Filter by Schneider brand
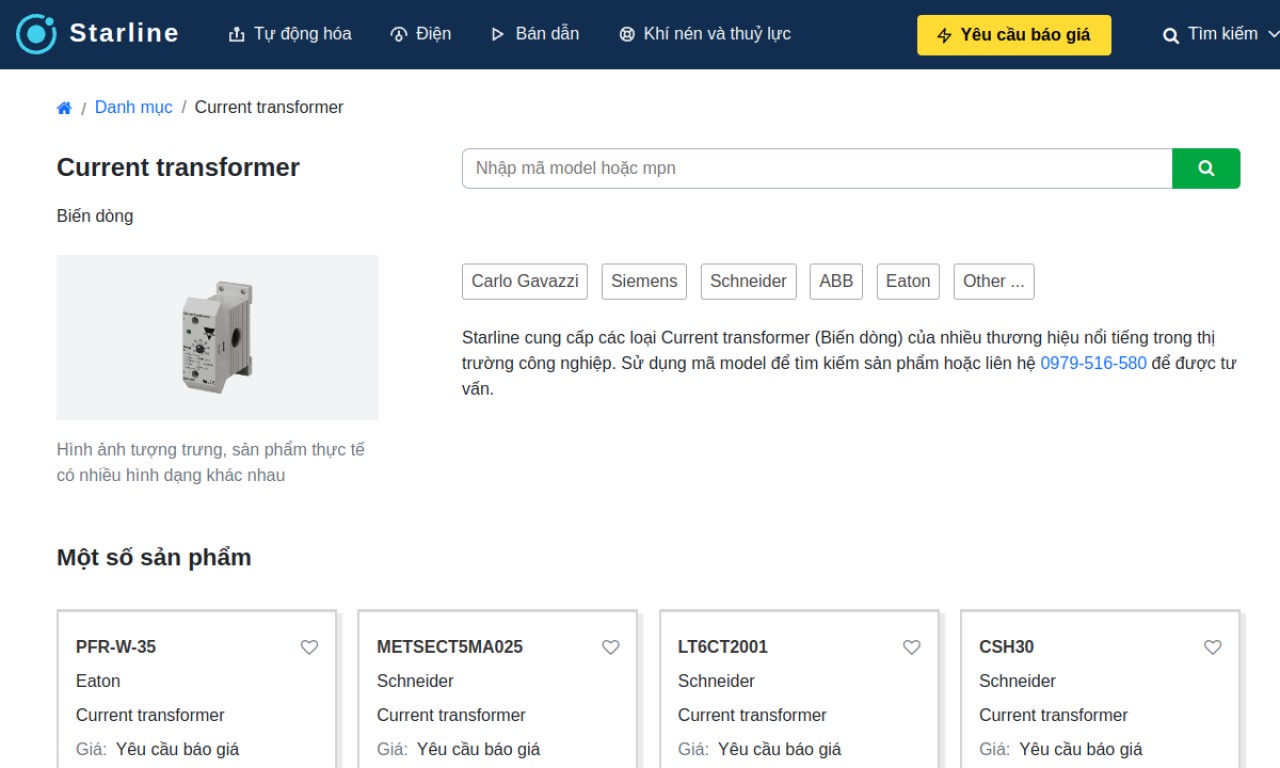The image size is (1280, 768). pyautogui.click(x=748, y=281)
